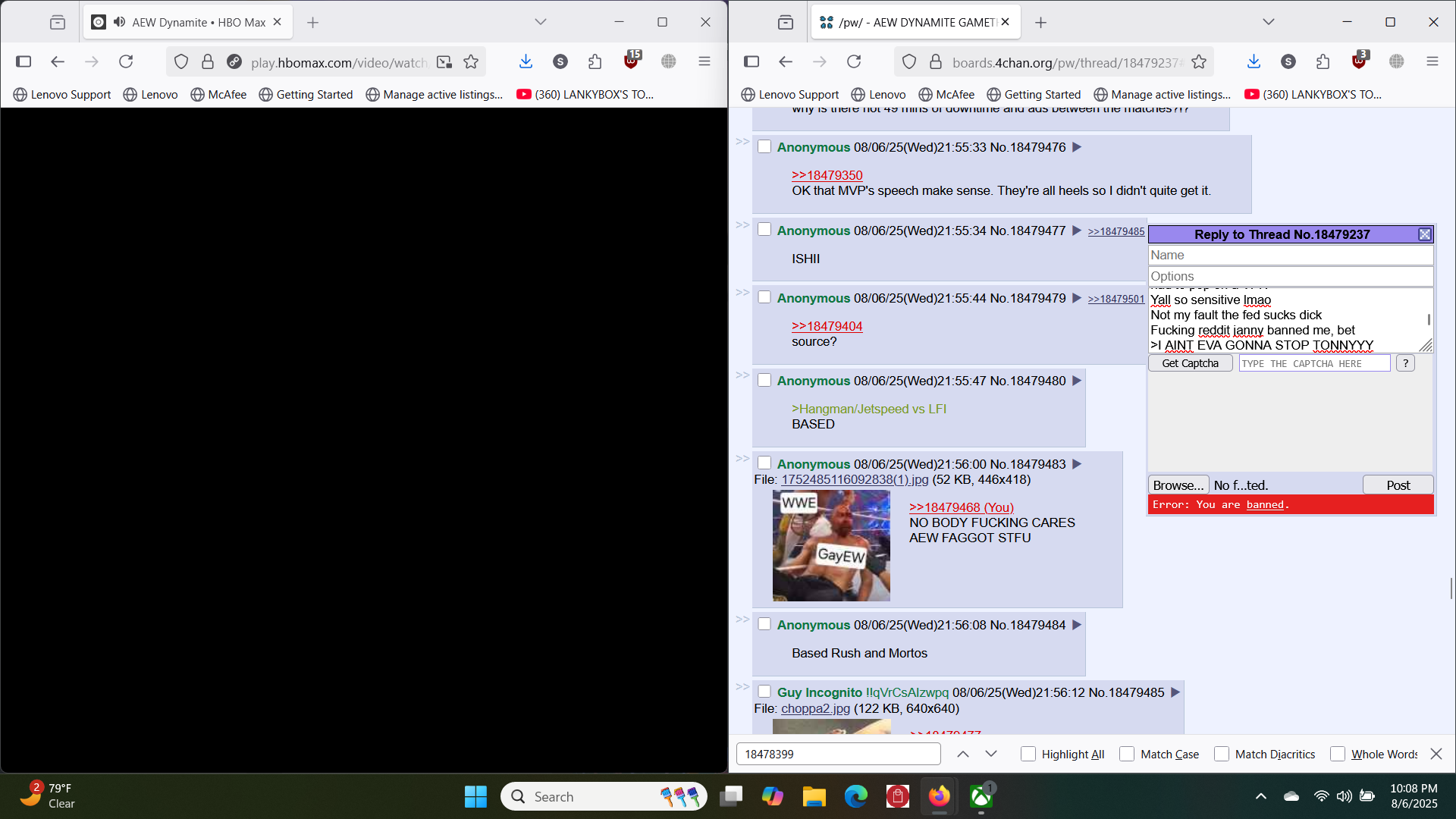This screenshot has width=1456, height=819.
Task: Open the Firefox hamburger menu in the right window
Action: 1432,62
